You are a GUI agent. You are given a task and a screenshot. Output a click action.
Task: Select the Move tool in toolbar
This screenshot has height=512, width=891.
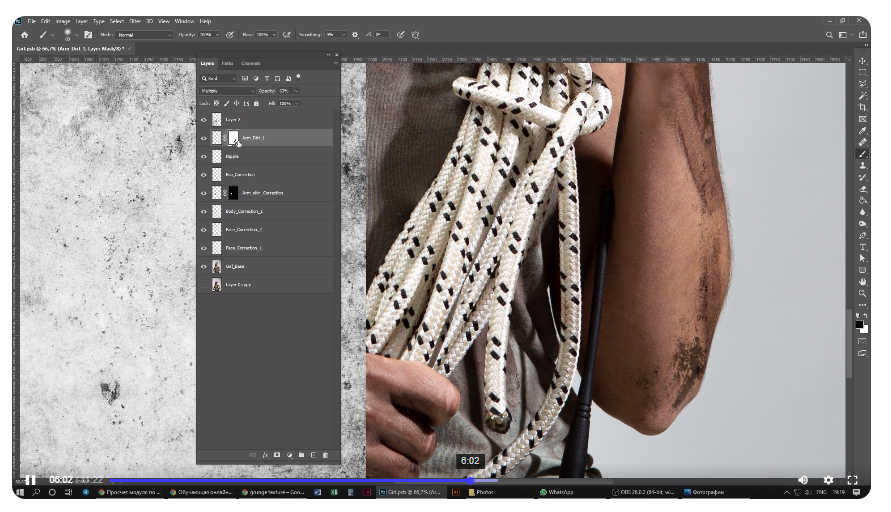pyautogui.click(x=863, y=62)
